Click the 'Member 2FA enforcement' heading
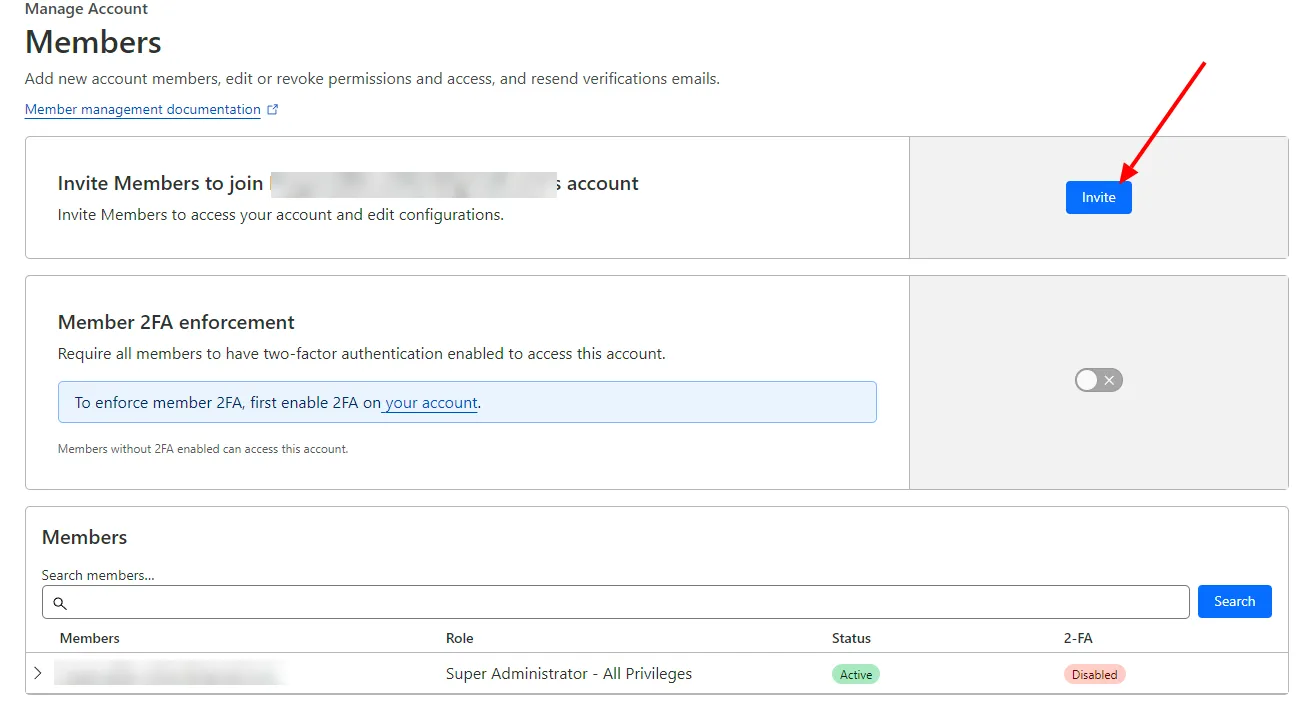 (x=176, y=322)
